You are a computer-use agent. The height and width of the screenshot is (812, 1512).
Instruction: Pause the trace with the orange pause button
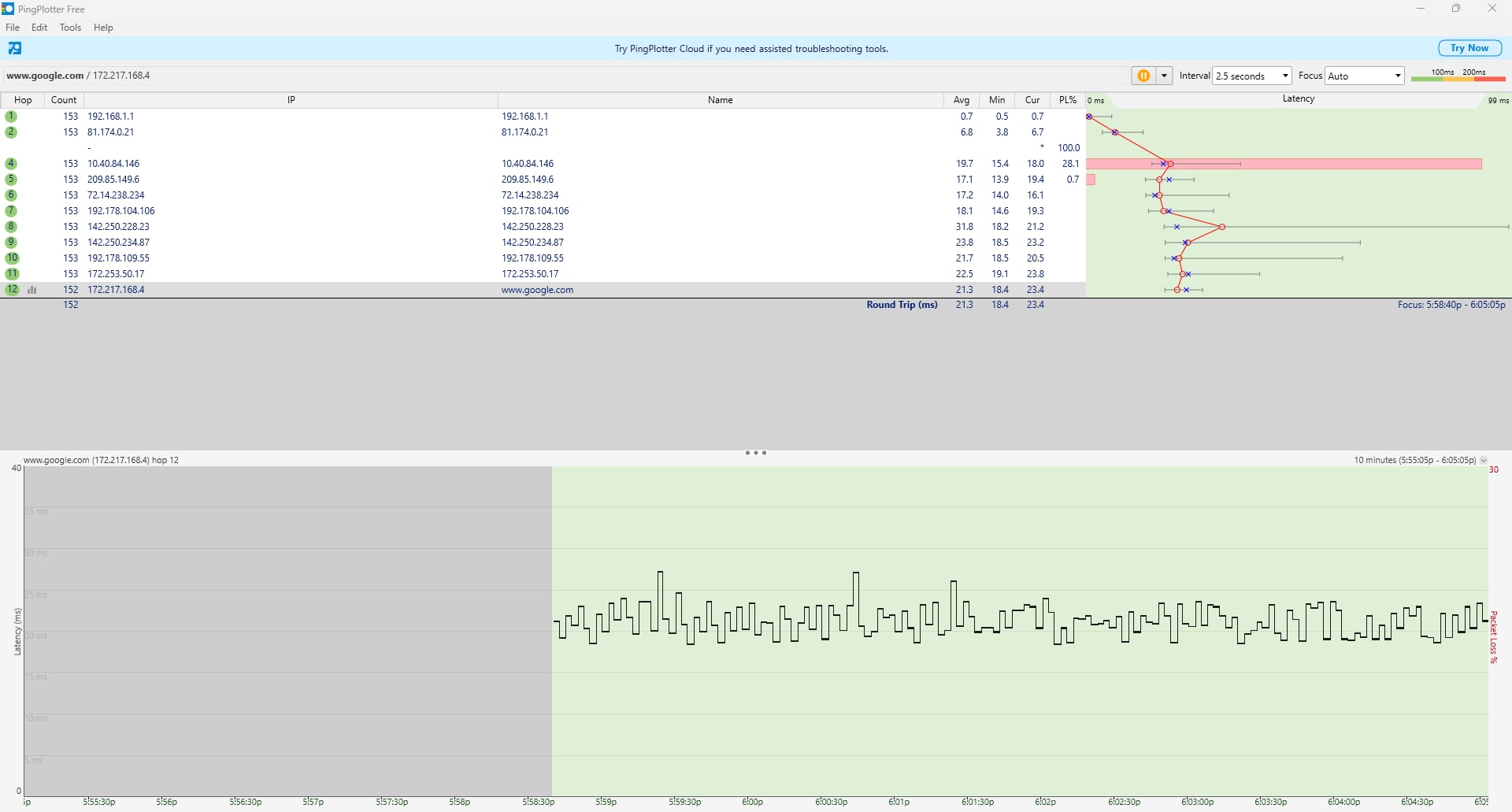(x=1143, y=76)
